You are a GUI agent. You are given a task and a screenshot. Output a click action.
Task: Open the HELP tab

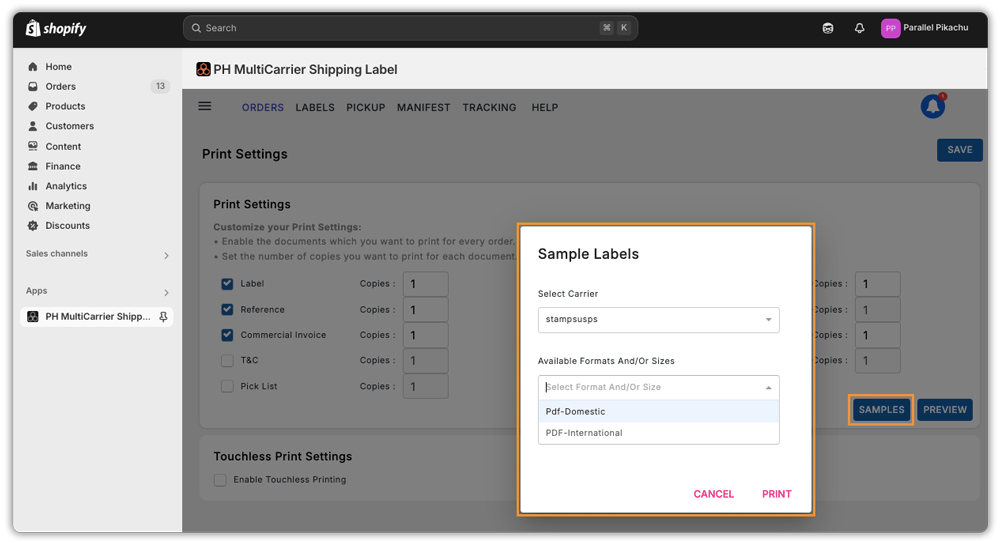click(x=545, y=108)
